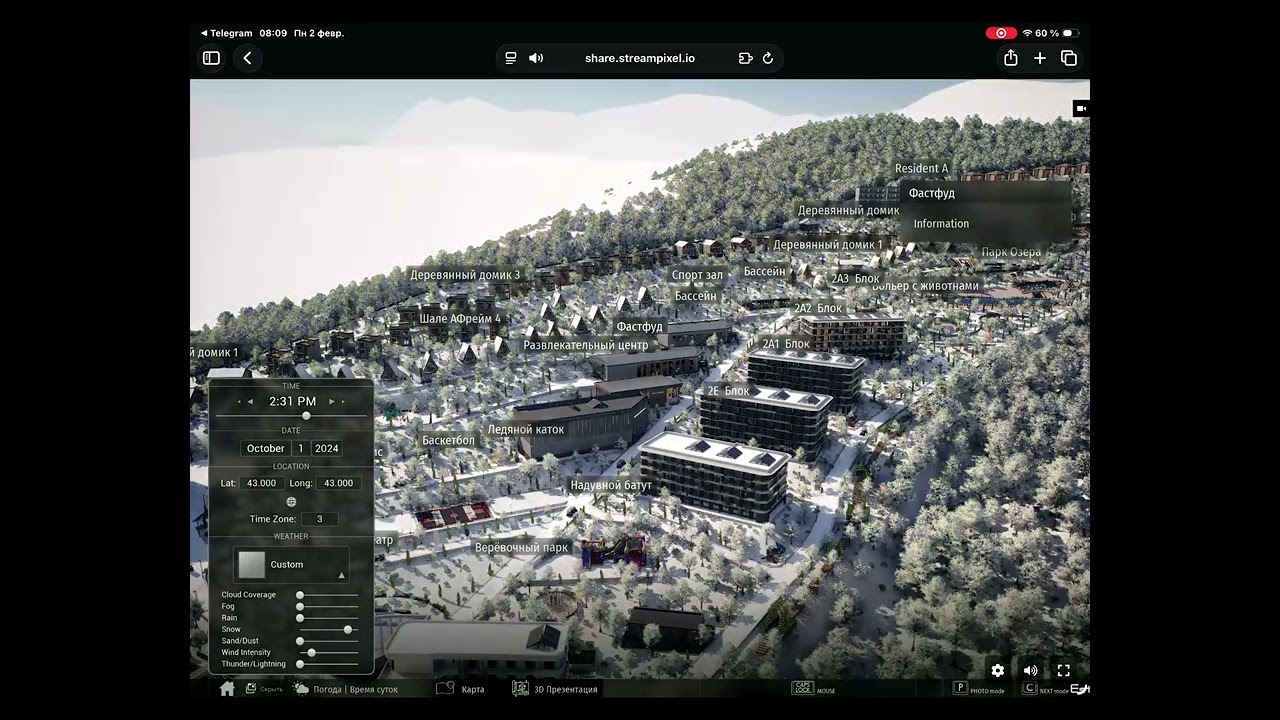
Task: Edit the year field 2024
Action: click(x=326, y=449)
